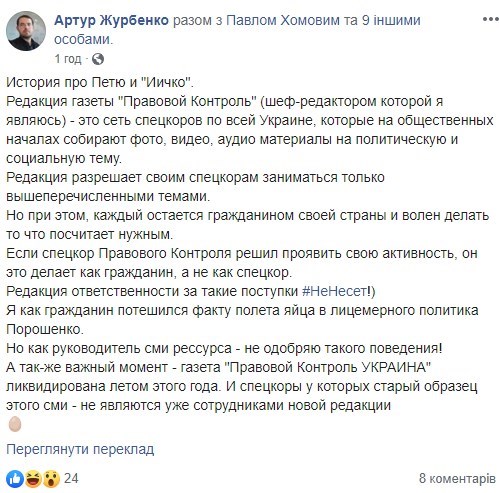Open Павлом Хомовим tagged profile link

tap(283, 20)
